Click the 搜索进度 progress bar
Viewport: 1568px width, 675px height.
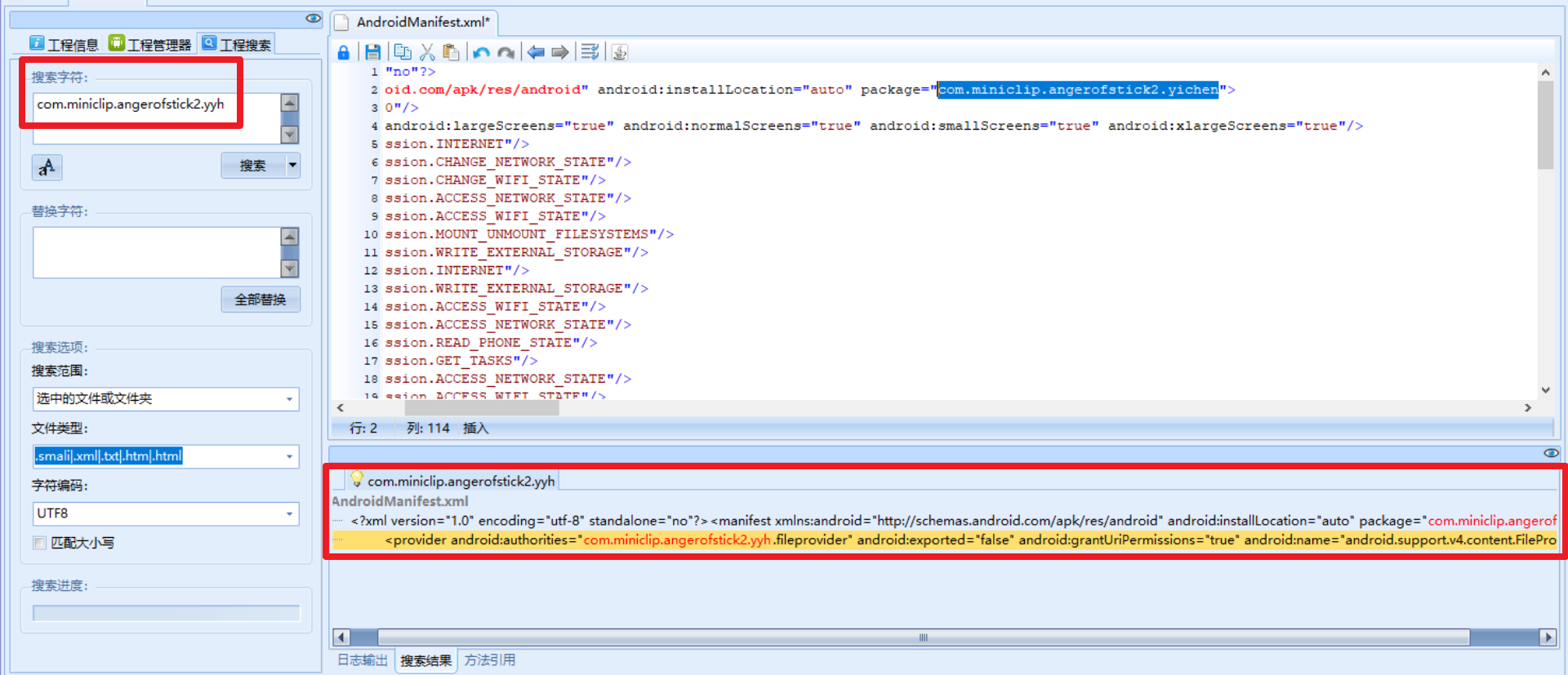click(x=167, y=613)
